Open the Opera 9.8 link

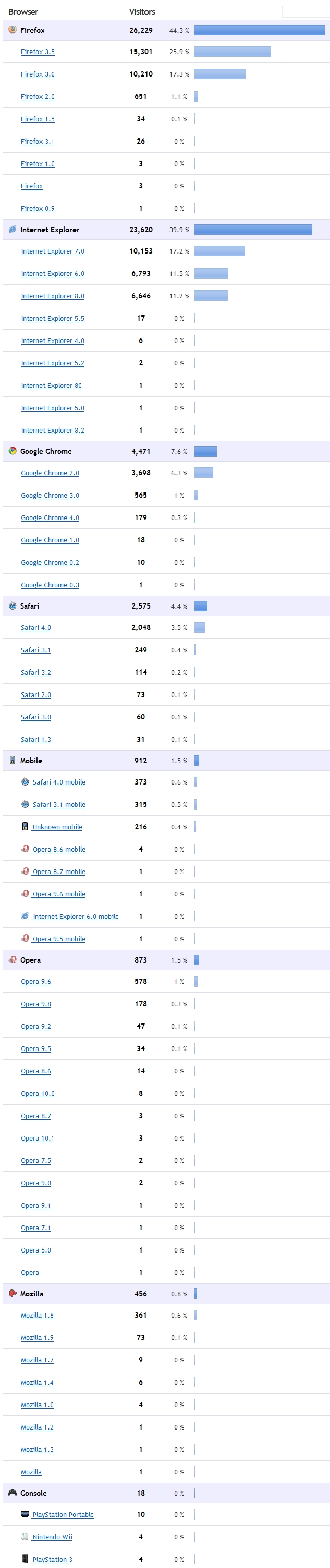pos(36,1004)
